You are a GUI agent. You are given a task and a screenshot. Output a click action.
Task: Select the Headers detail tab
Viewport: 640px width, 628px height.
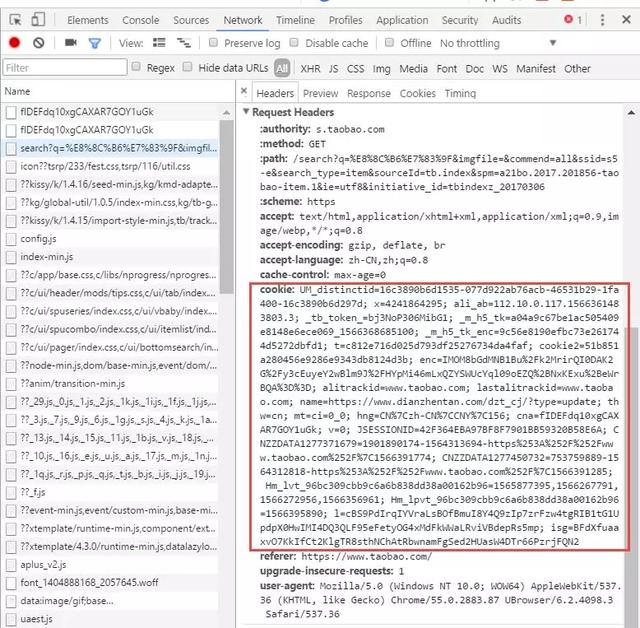click(x=275, y=93)
